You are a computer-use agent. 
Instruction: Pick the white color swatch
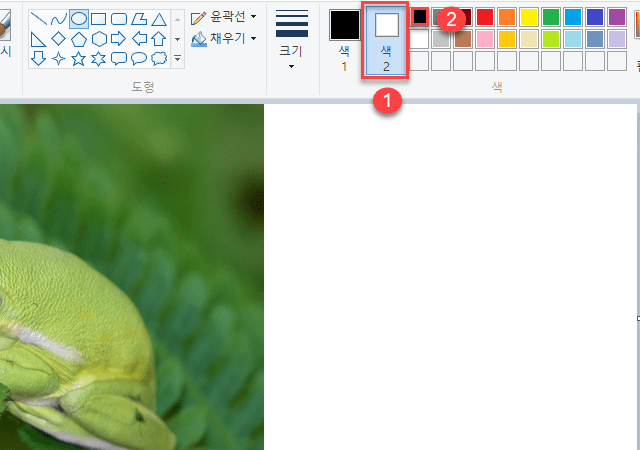pos(419,39)
